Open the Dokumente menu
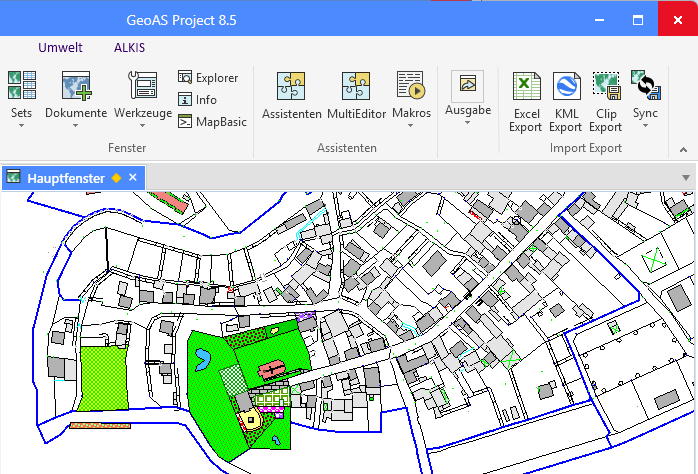 pos(76,96)
